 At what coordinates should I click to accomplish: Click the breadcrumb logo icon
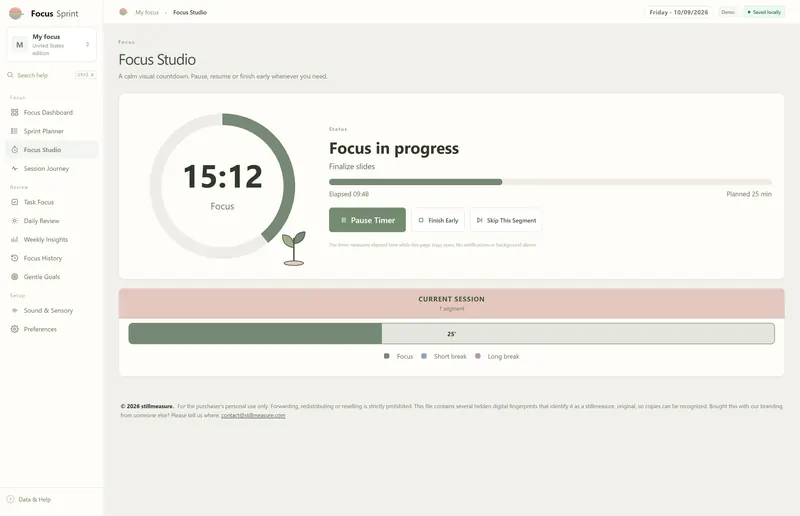coord(123,12)
